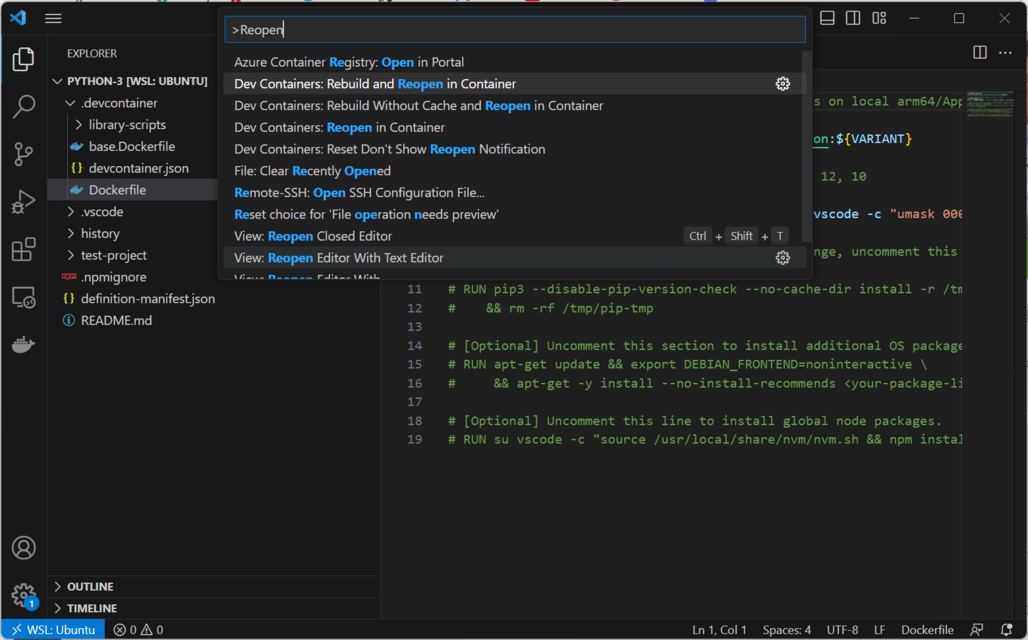Click the Accounts icon in activity bar
The width and height of the screenshot is (1028, 640).
[24, 548]
